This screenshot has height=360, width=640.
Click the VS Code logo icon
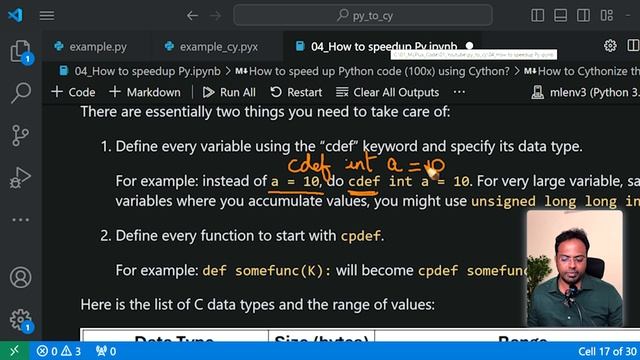15,15
